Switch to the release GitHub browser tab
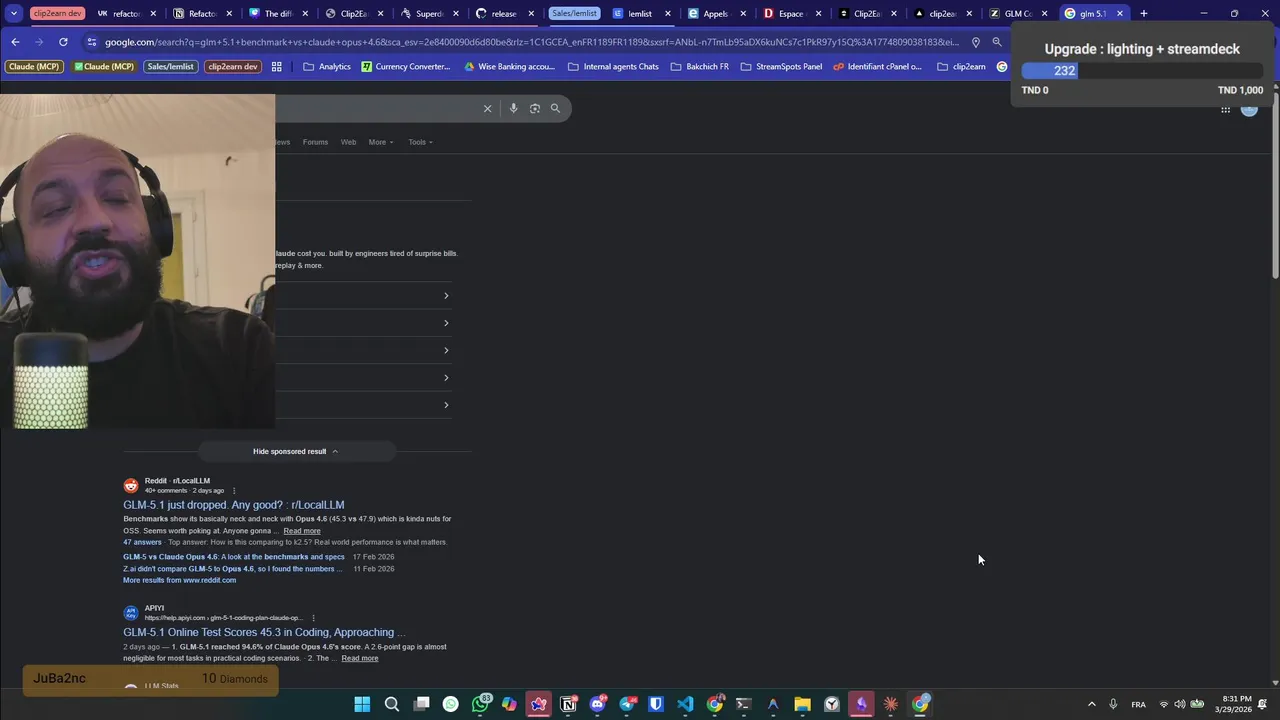Image resolution: width=1280 pixels, height=720 pixels. (503, 14)
